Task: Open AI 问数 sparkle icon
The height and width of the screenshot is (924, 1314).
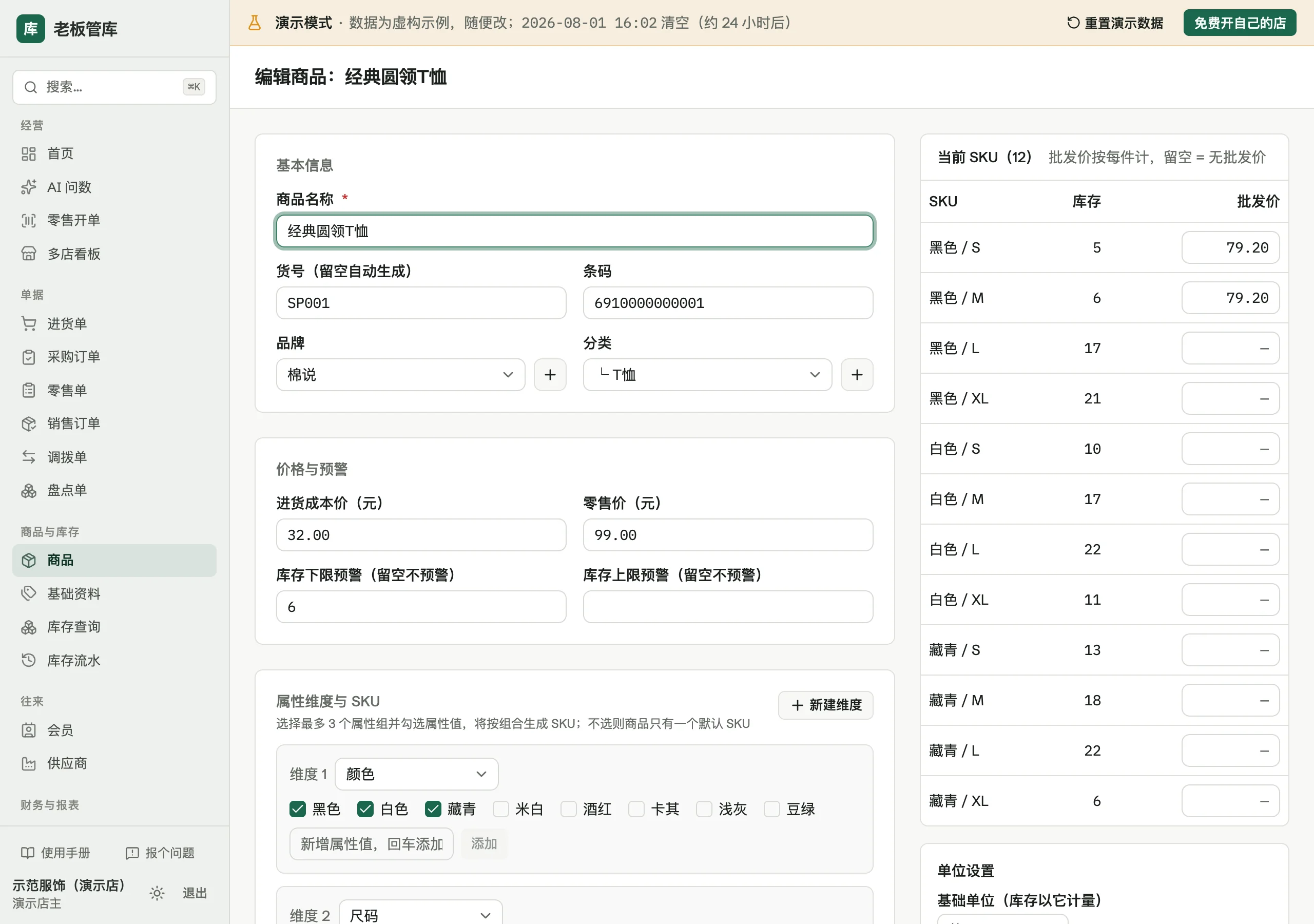Action: coord(29,187)
